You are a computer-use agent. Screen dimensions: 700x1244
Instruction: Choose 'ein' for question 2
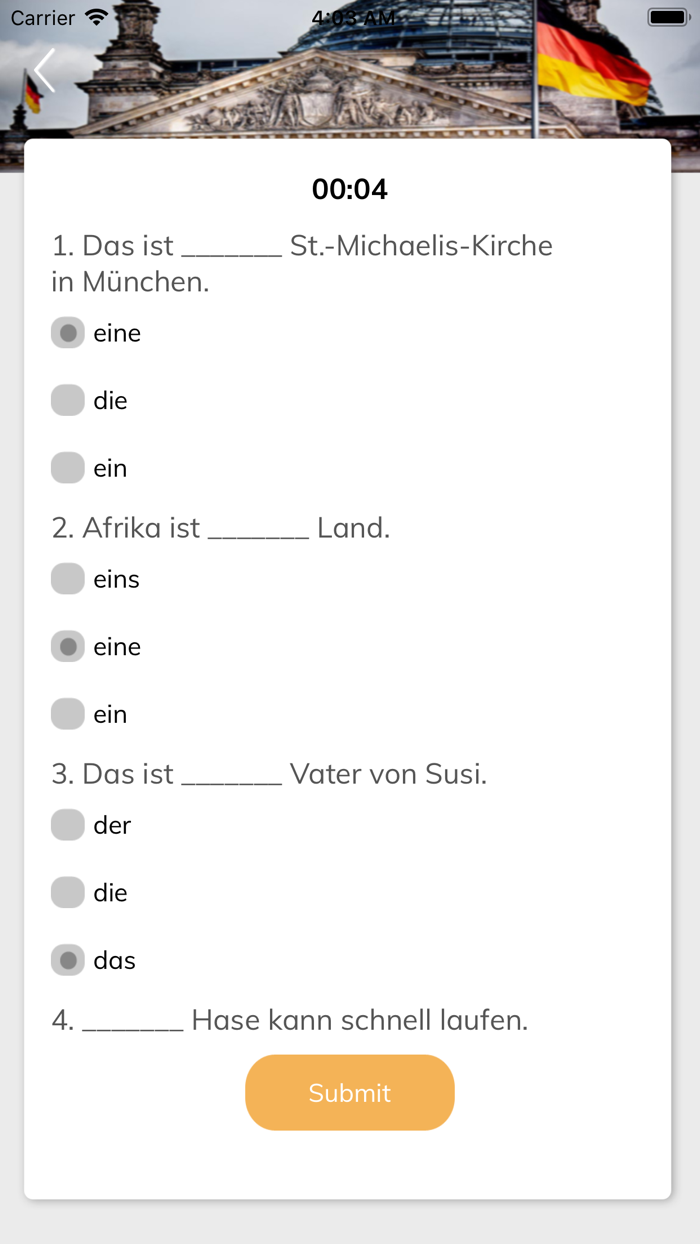67,713
